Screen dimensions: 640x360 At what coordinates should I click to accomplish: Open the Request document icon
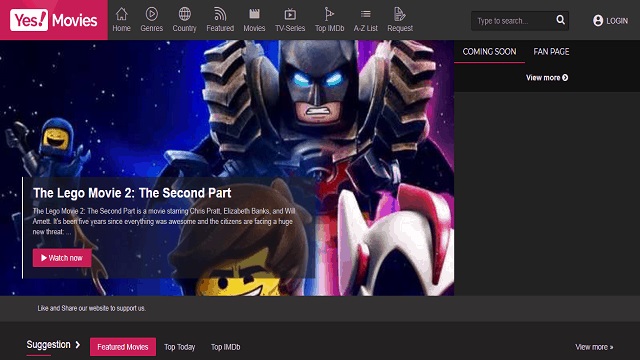[400, 14]
